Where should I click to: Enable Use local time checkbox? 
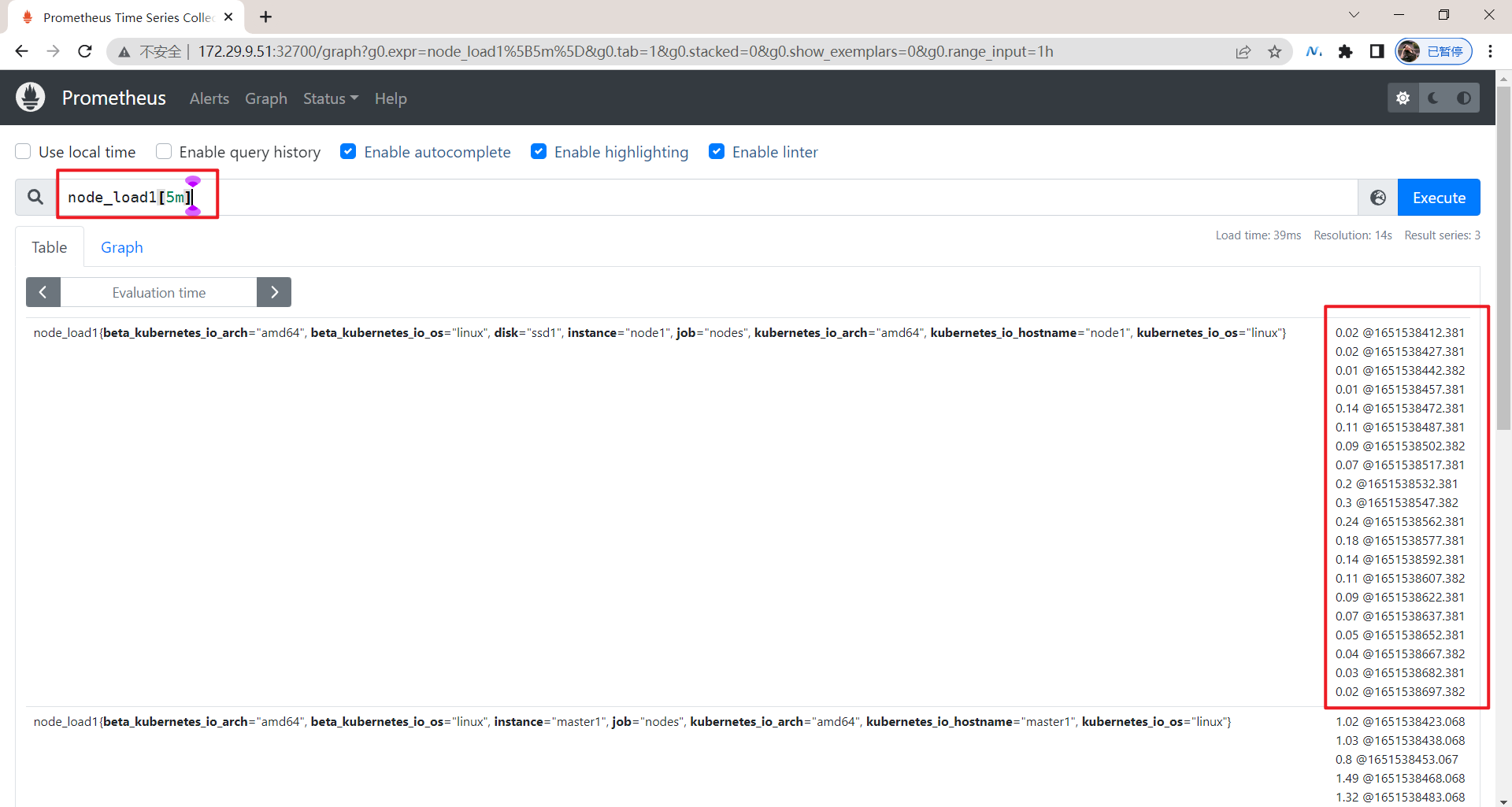click(24, 151)
